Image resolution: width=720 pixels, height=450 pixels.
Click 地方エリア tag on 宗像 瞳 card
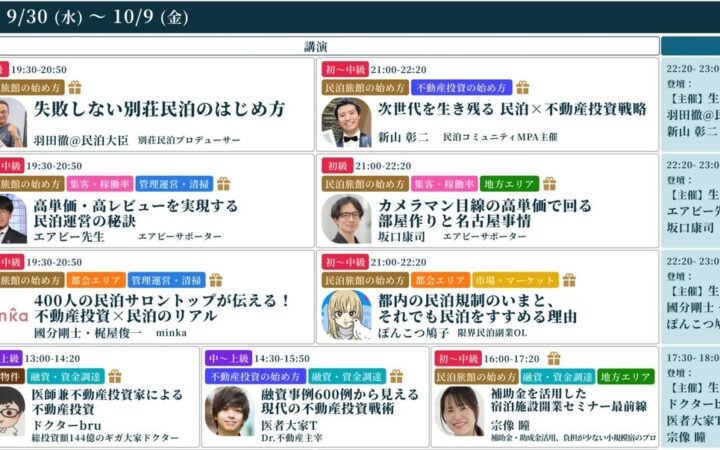(x=625, y=377)
